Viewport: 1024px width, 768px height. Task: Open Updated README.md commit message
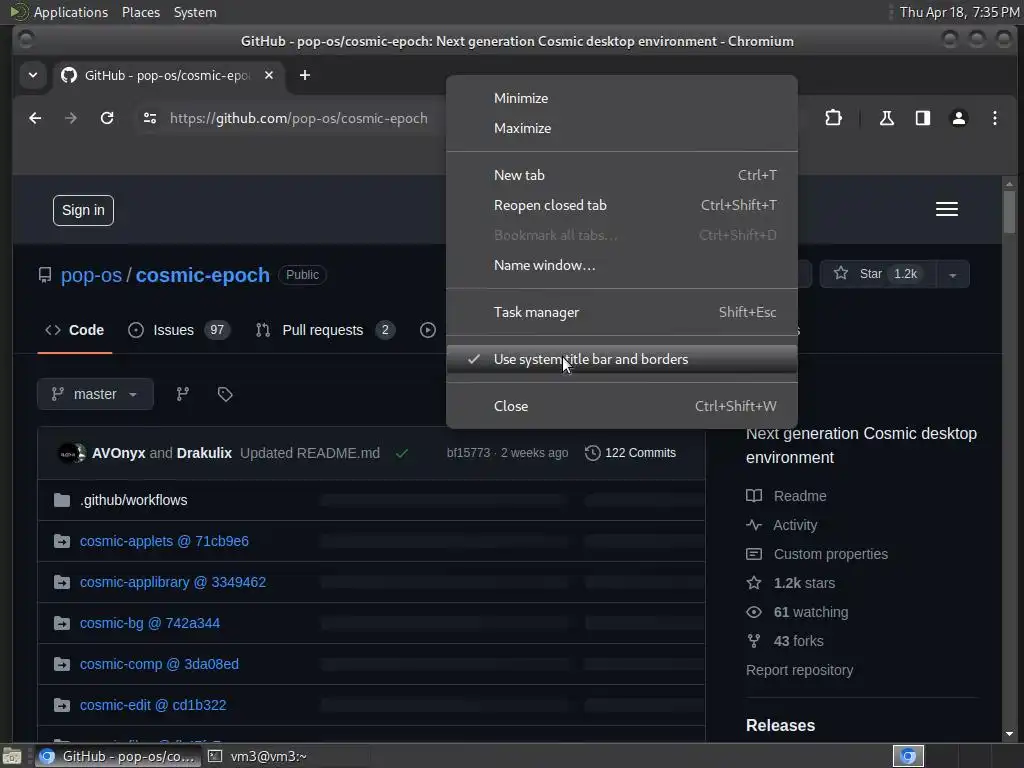(x=310, y=453)
